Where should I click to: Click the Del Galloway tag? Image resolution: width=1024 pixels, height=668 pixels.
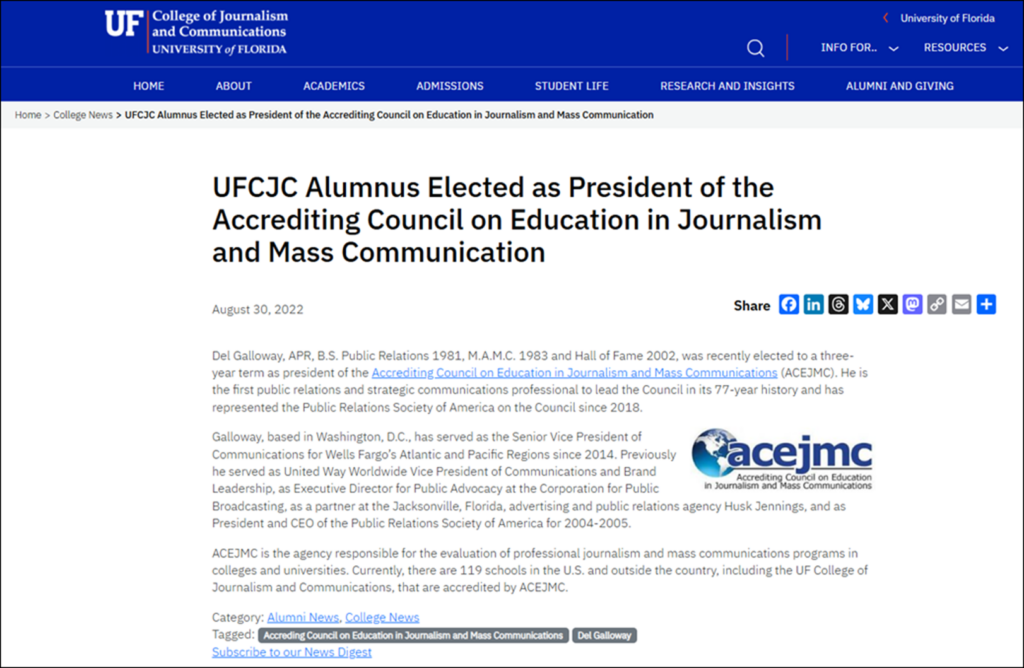605,635
